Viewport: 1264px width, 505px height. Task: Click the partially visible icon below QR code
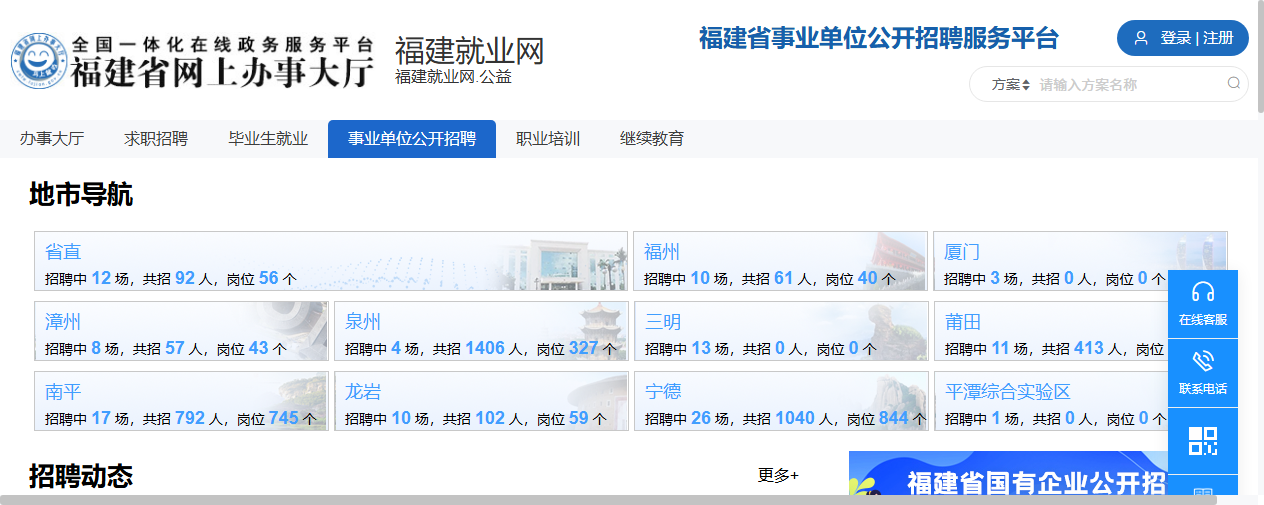tap(1203, 491)
